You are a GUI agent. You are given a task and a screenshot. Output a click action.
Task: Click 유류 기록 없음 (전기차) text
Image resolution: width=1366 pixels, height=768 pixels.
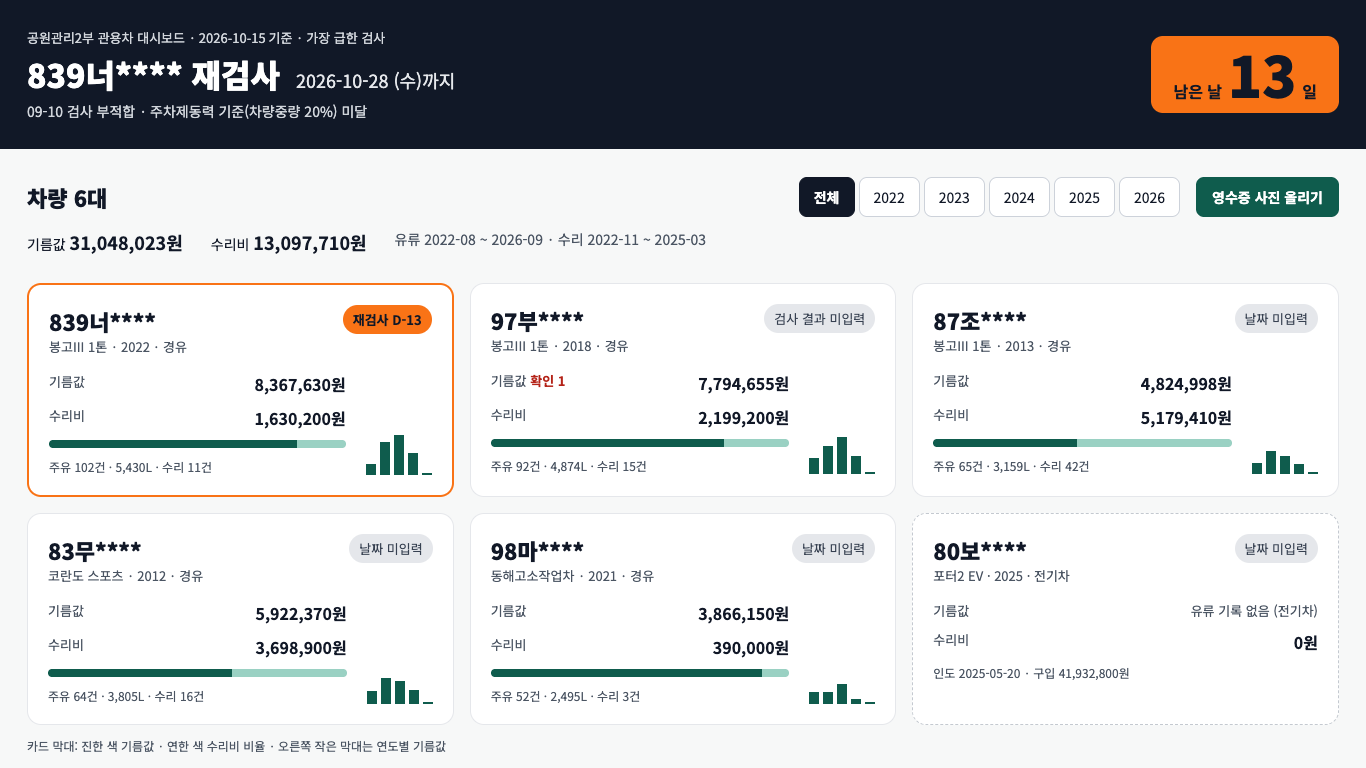pos(1254,611)
